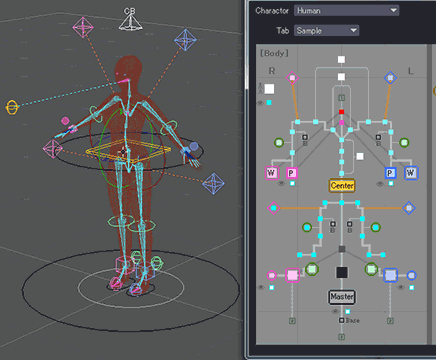
Task: Select the green circle on the right arm
Action: 279,143
